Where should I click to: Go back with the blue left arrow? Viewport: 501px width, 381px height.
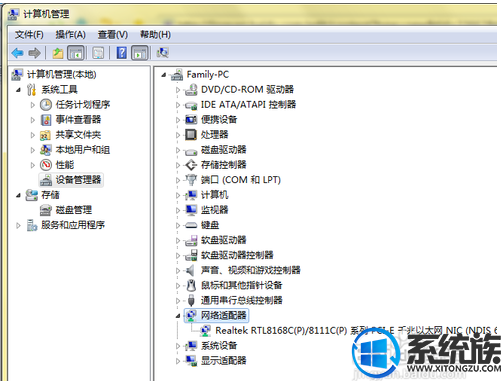click(17, 53)
